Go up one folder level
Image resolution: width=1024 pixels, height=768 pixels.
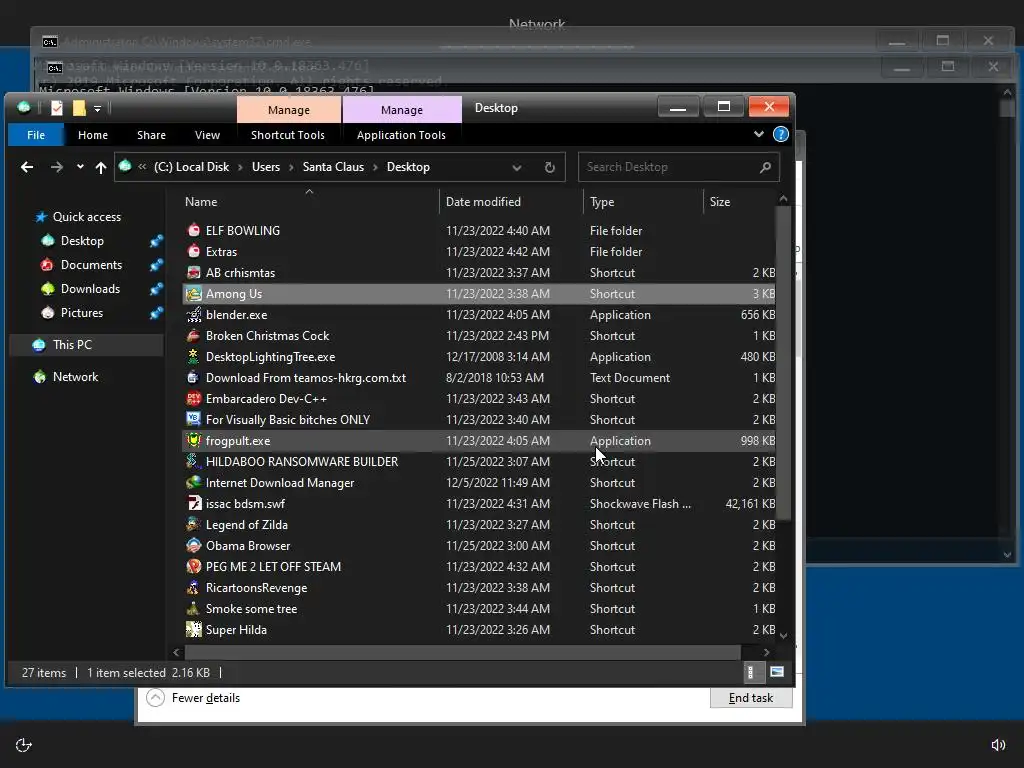pyautogui.click(x=101, y=167)
